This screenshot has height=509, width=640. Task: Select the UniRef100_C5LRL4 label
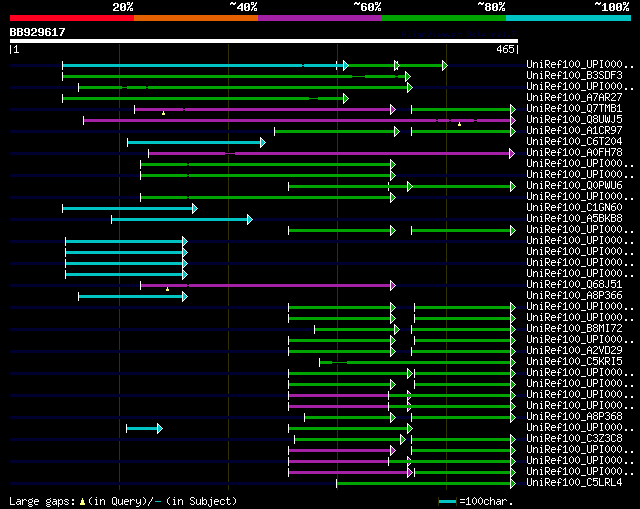(574, 483)
